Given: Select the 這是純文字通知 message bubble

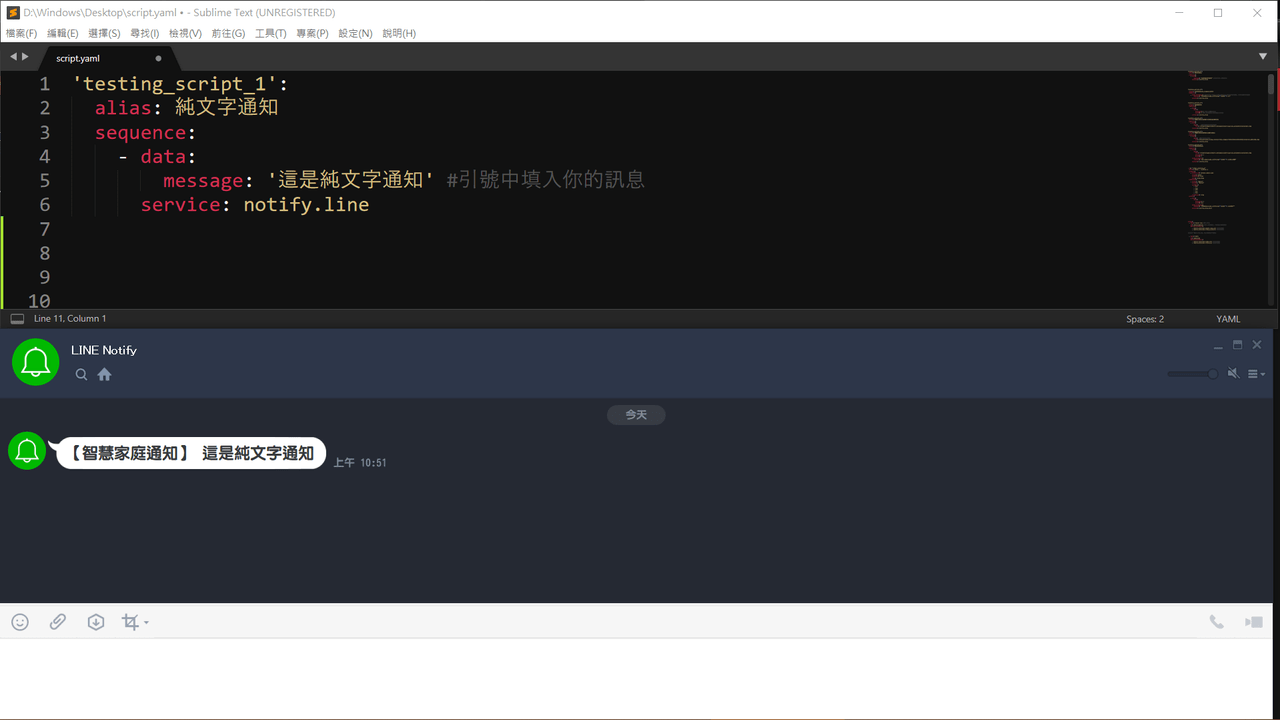Looking at the screenshot, I should [x=191, y=453].
